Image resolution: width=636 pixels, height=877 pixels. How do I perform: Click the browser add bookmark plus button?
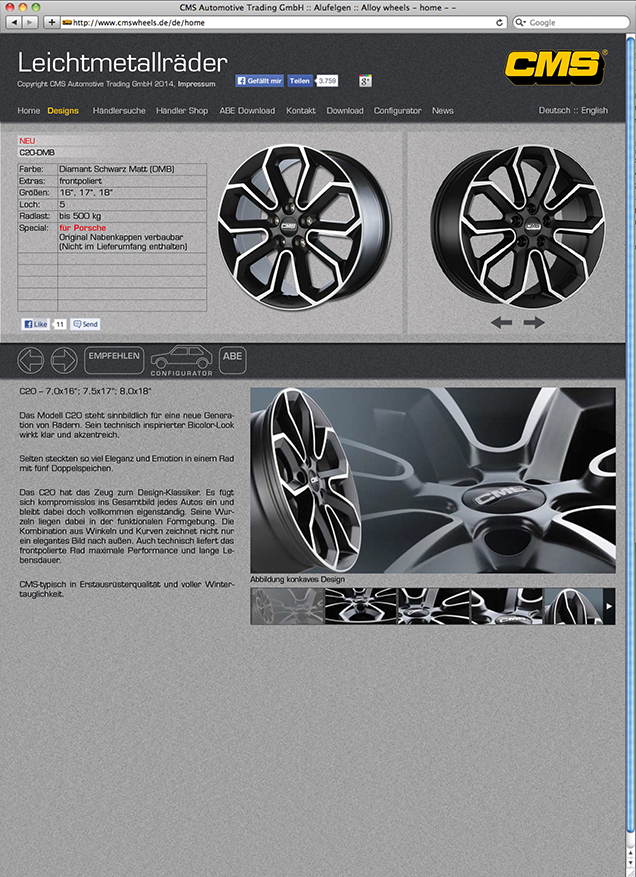pos(52,22)
